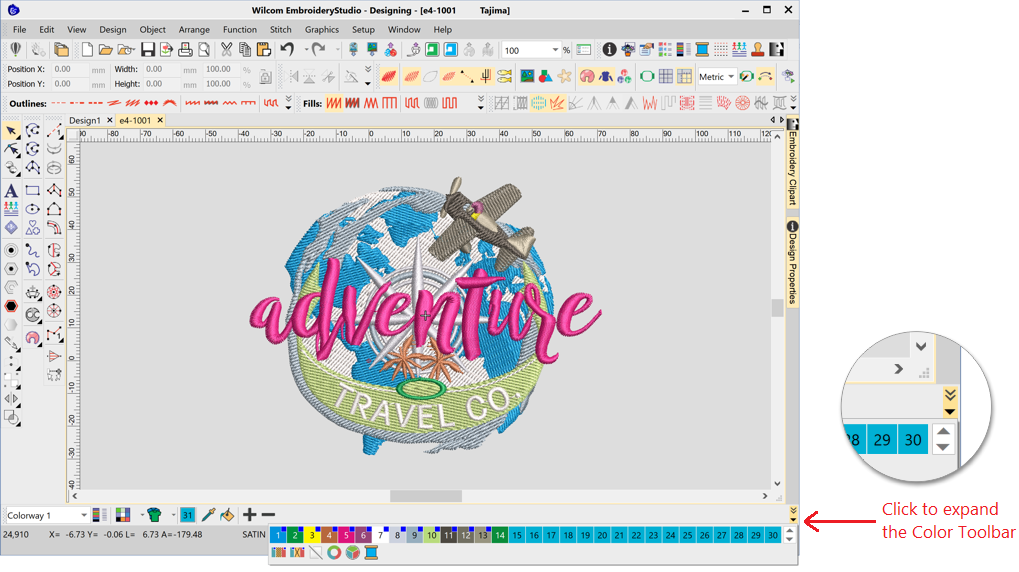
Task: Pick a color with the eyedropper tool
Action: point(208,515)
